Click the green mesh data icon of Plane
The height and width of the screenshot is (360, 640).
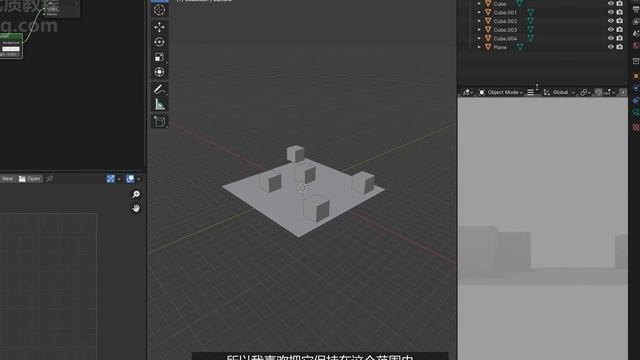click(x=520, y=47)
